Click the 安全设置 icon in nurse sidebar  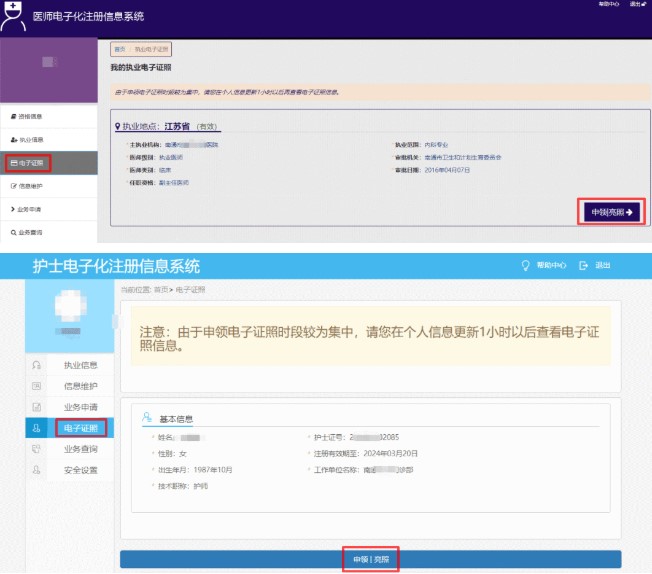click(37, 470)
